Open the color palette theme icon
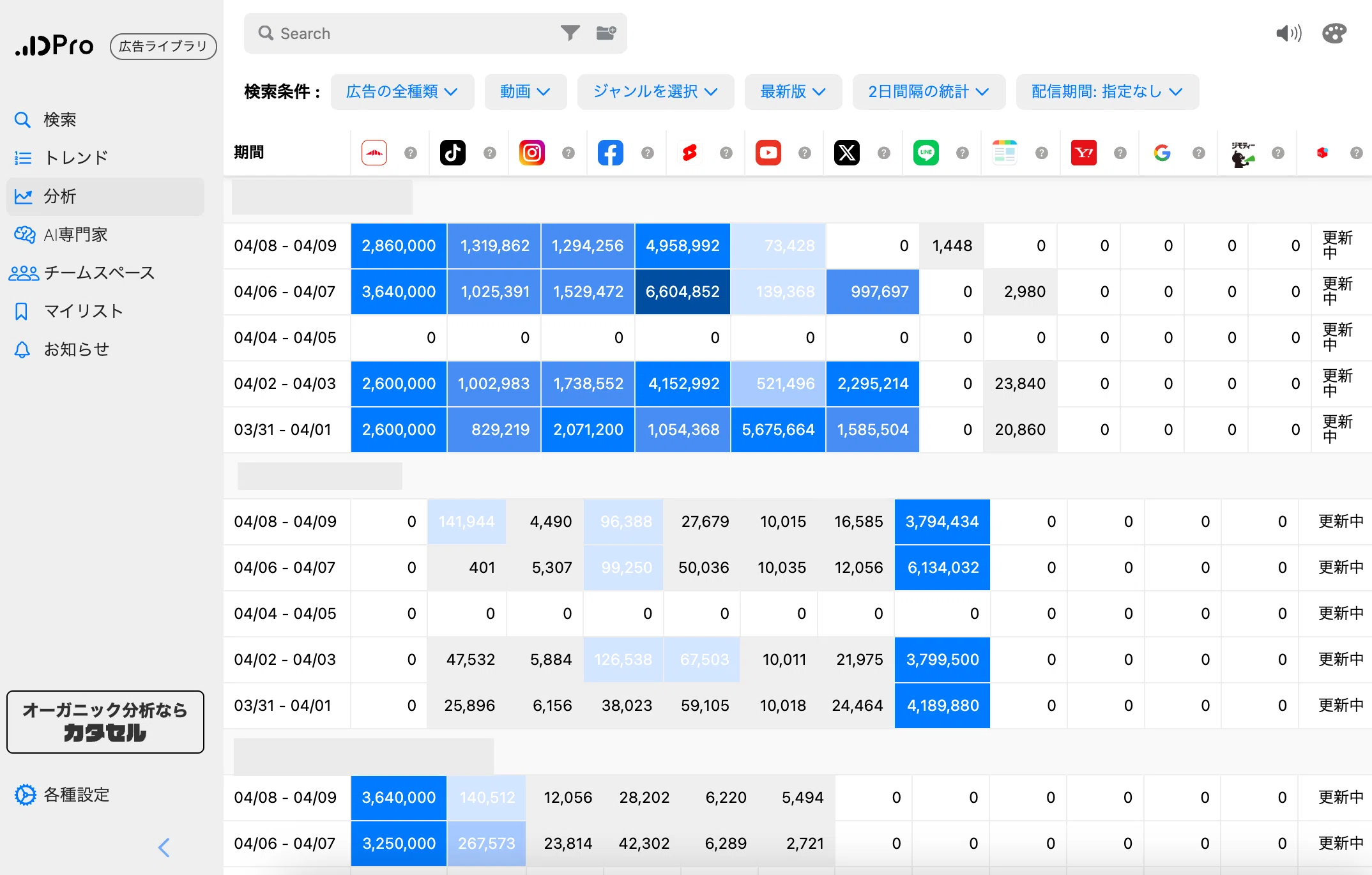This screenshot has height=875, width=1372. point(1334,33)
